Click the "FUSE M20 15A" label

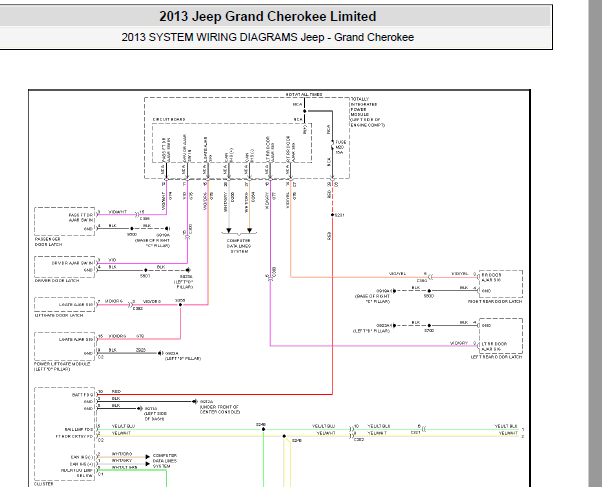click(x=341, y=147)
